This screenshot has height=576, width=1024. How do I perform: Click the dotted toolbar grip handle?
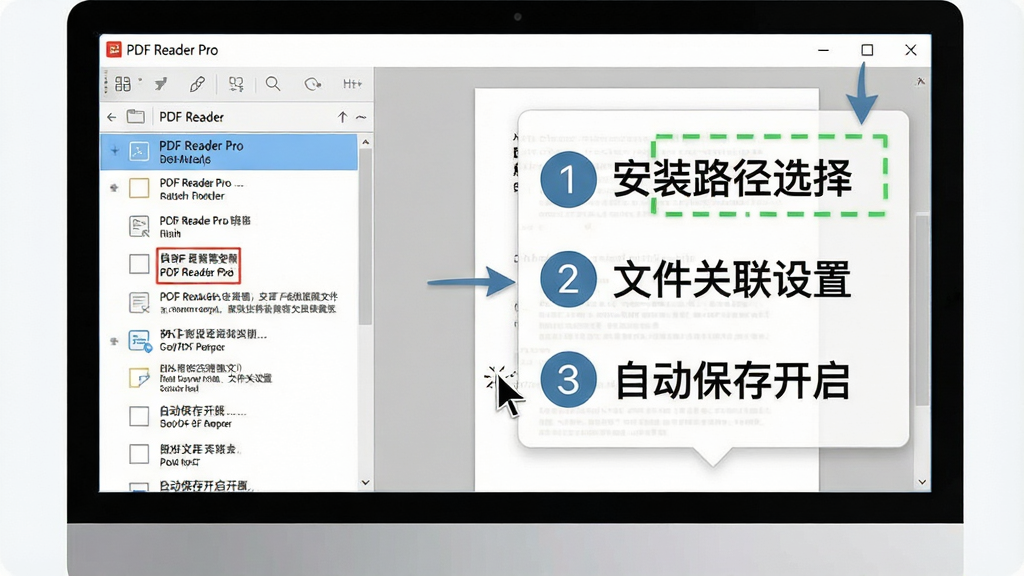click(x=105, y=84)
